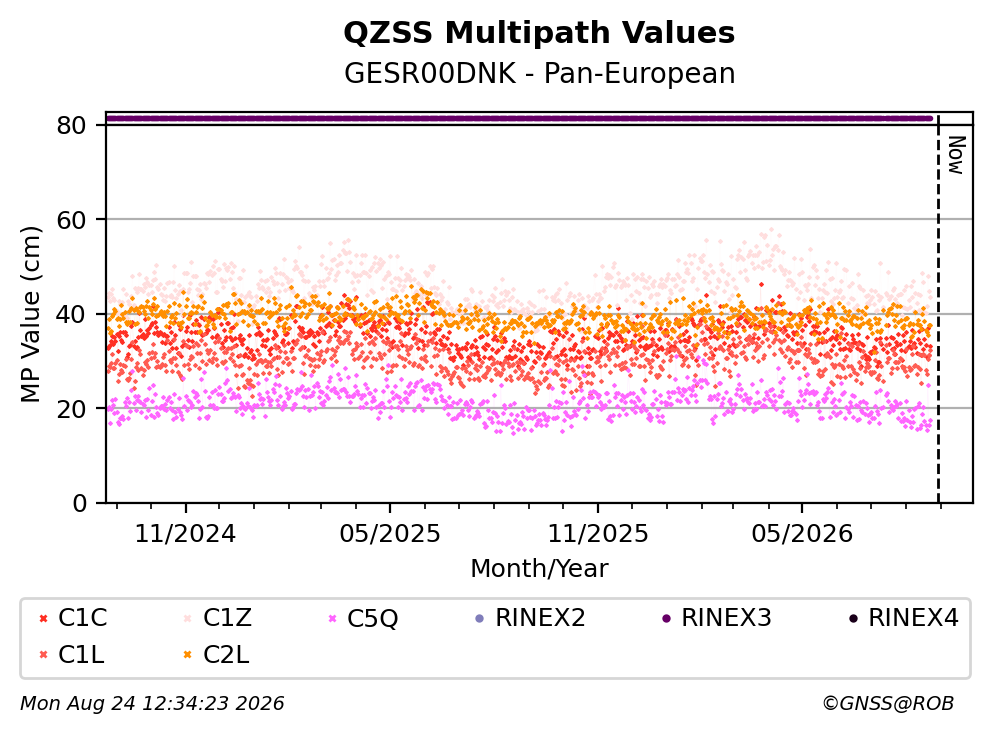Click the RINEX2 legend dot
The height and width of the screenshot is (734, 993).
[479, 618]
